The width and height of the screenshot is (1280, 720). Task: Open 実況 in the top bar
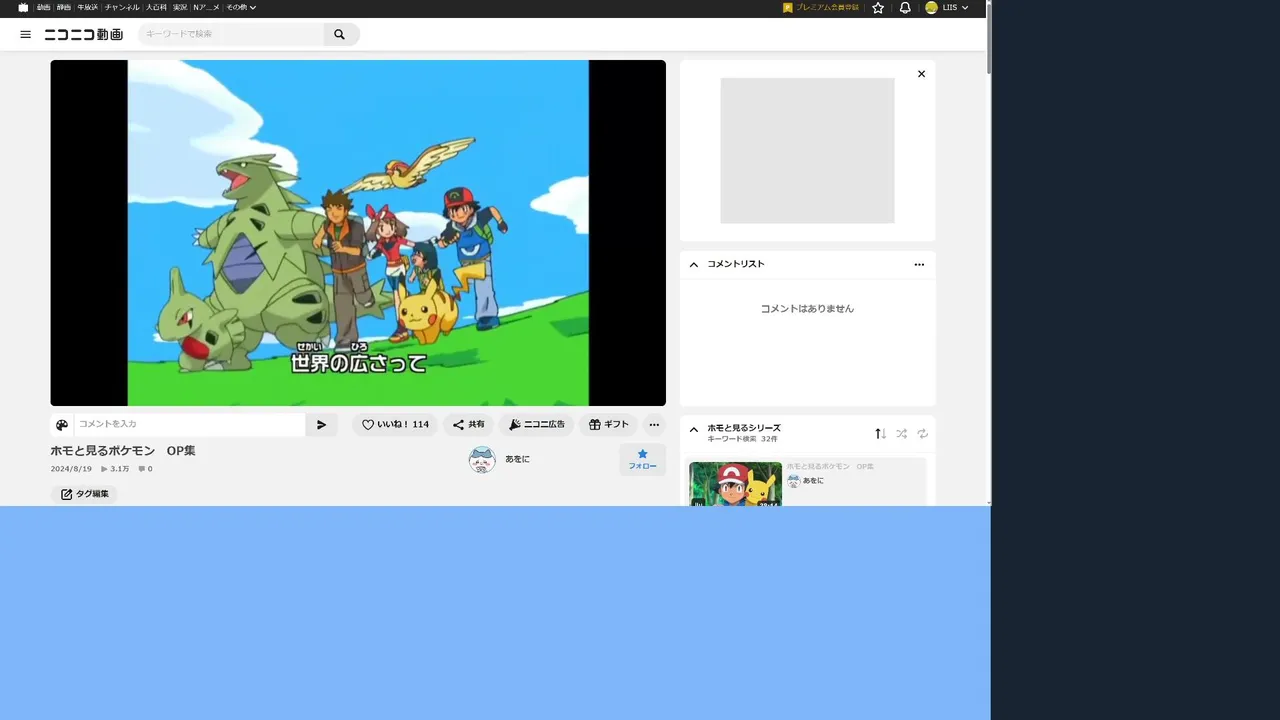(180, 7)
